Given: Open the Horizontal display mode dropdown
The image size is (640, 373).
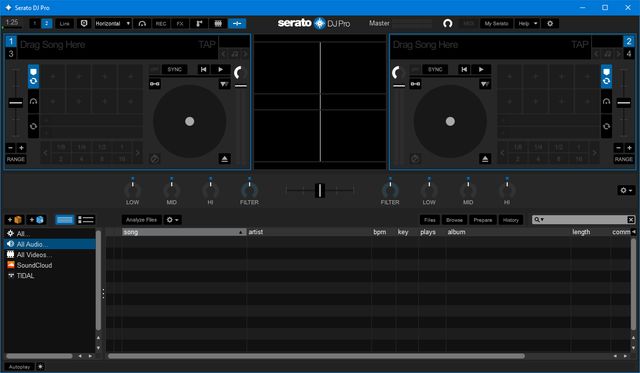Looking at the screenshot, I should click(x=113, y=24).
